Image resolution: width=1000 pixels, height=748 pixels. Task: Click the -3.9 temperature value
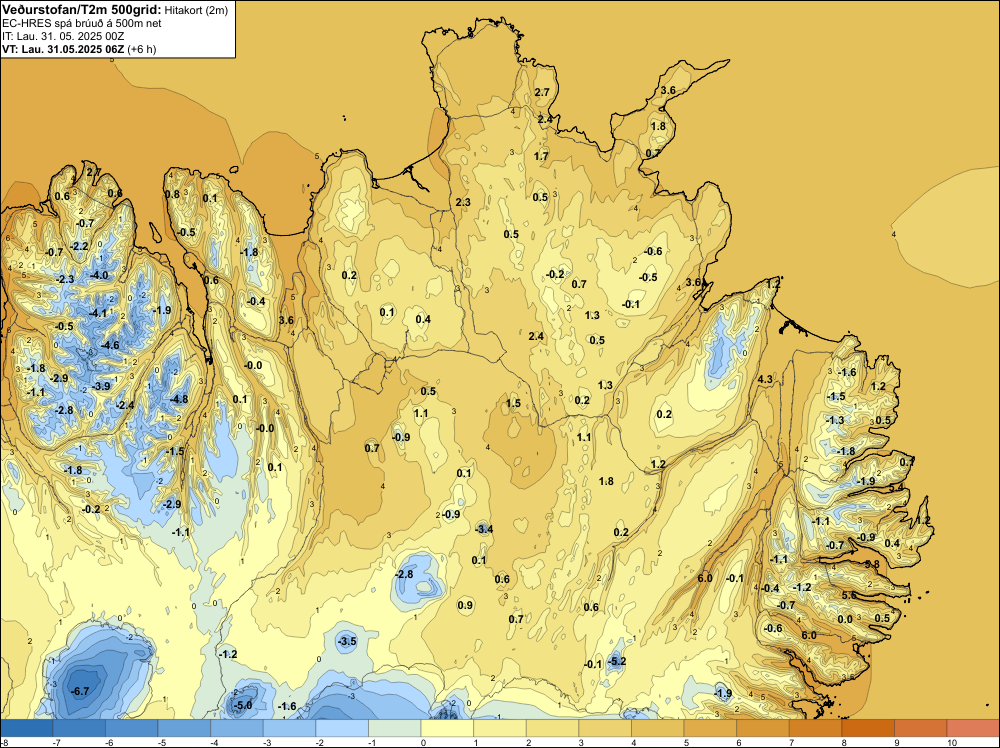(101, 386)
